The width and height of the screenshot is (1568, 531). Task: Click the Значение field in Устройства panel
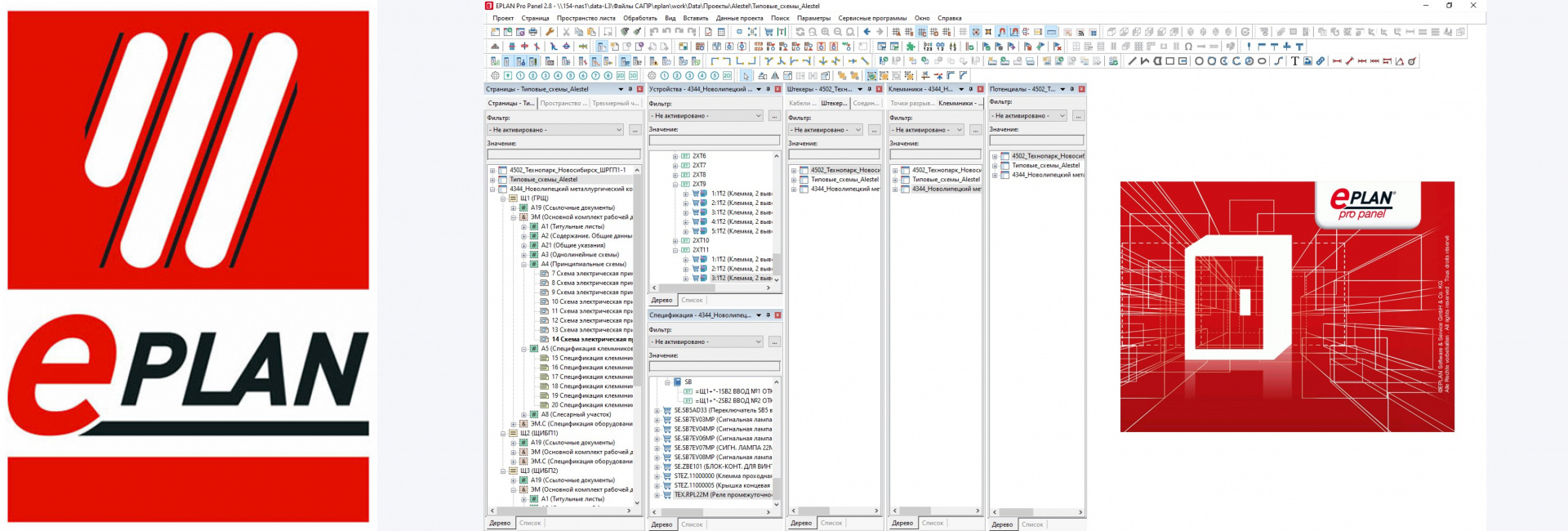pos(715,140)
